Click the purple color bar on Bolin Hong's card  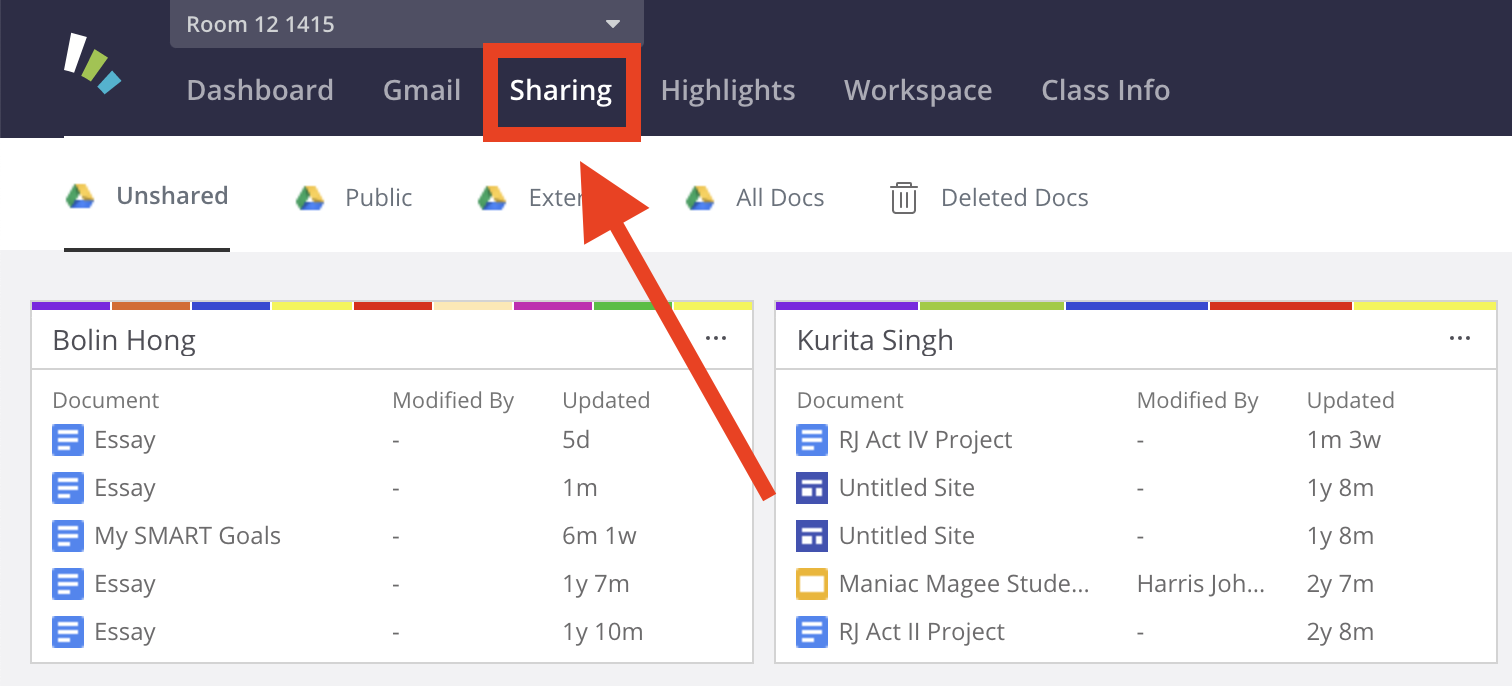coord(71,305)
